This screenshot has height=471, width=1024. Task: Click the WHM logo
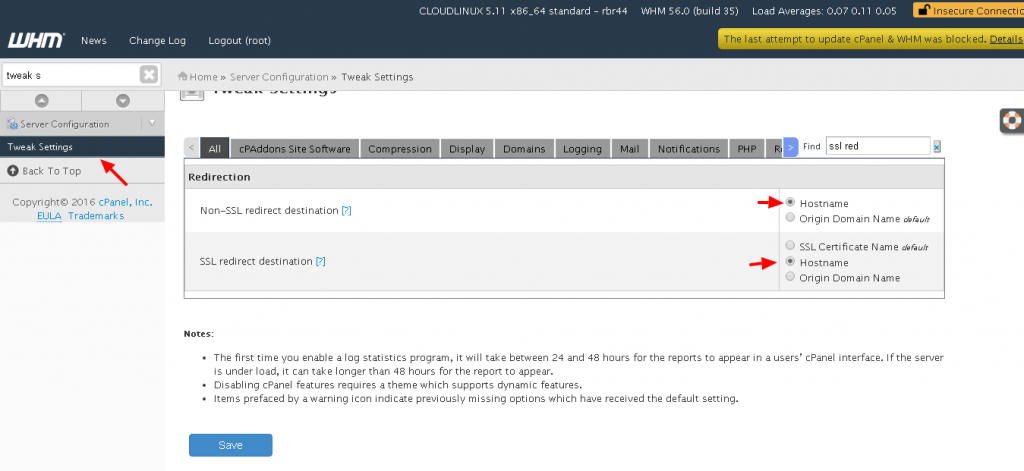[x=36, y=41]
